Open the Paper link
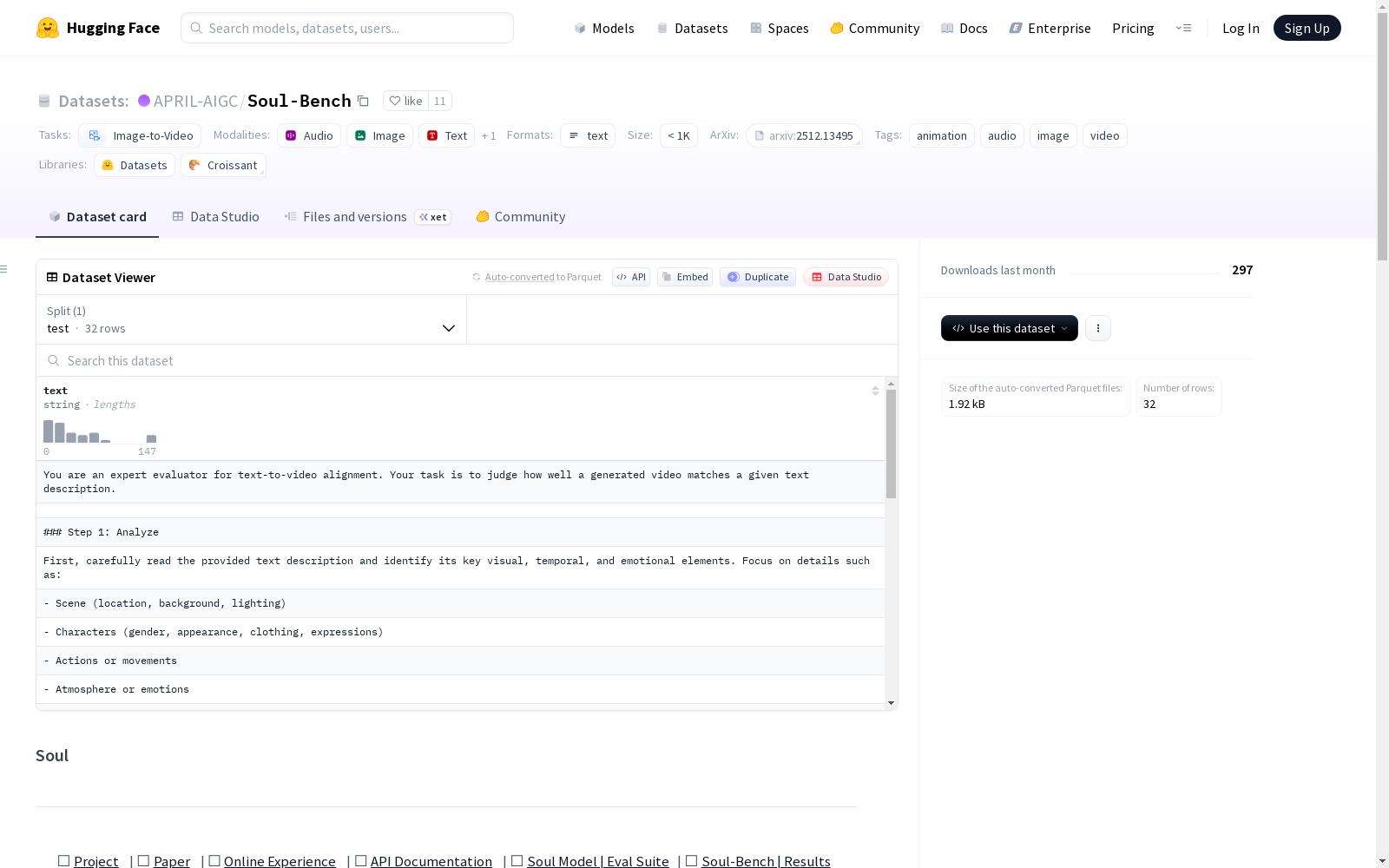 coord(172,861)
